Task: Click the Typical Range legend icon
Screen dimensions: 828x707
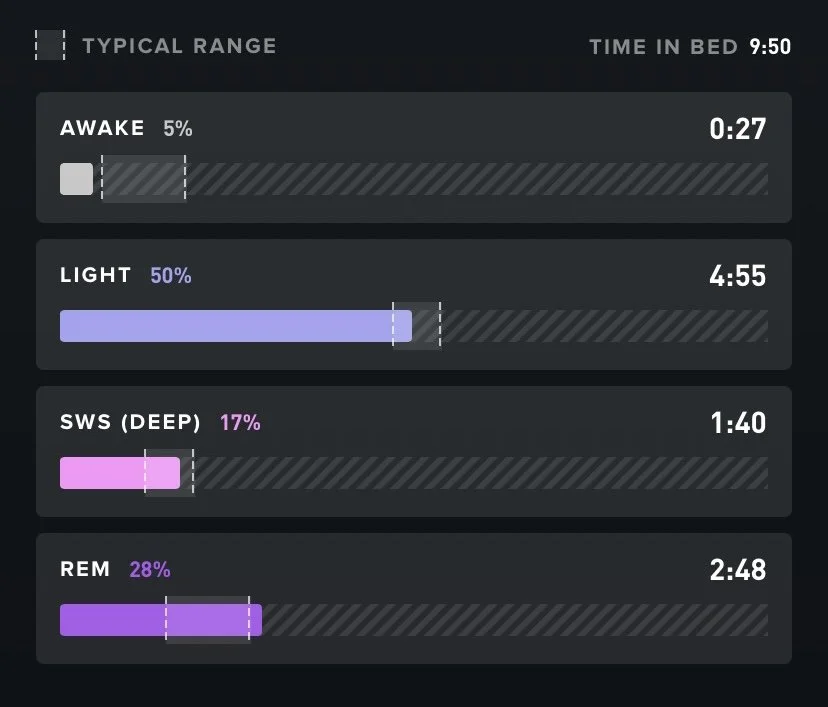Action: coord(50,45)
